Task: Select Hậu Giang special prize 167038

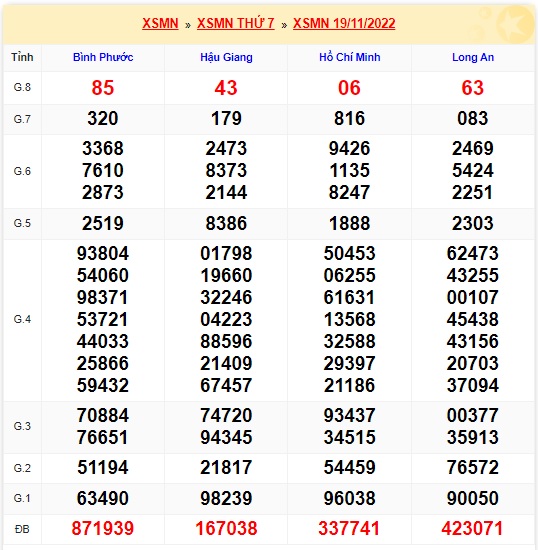Action: click(226, 529)
